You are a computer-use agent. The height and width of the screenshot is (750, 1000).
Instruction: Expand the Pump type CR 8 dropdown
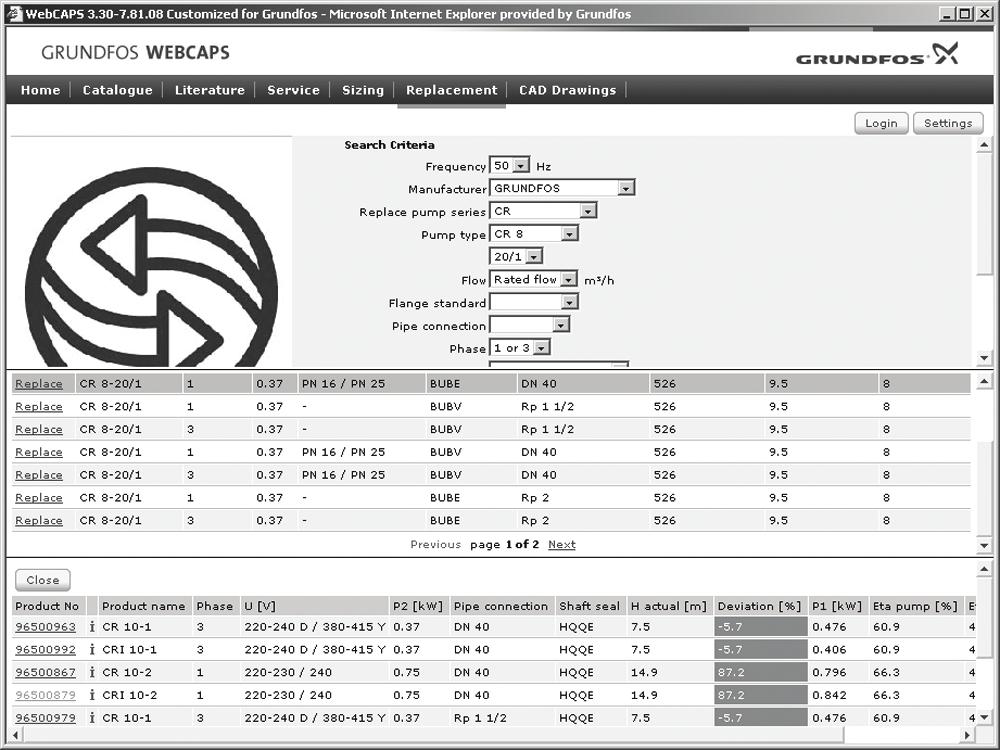[569, 234]
